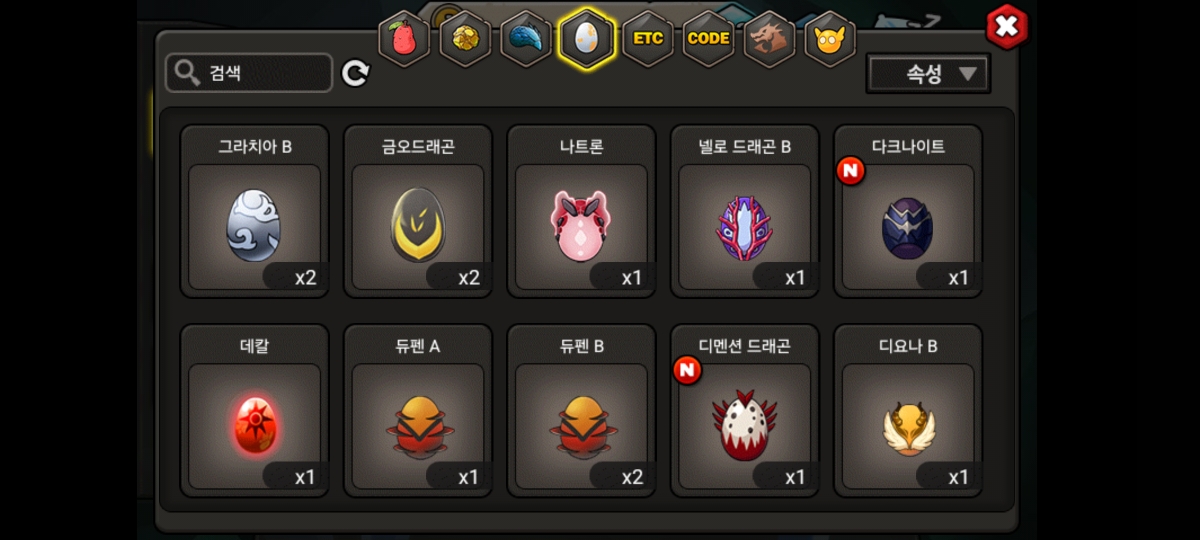
Task: Select the 그라치아 B silver egg
Action: pyautogui.click(x=255, y=211)
